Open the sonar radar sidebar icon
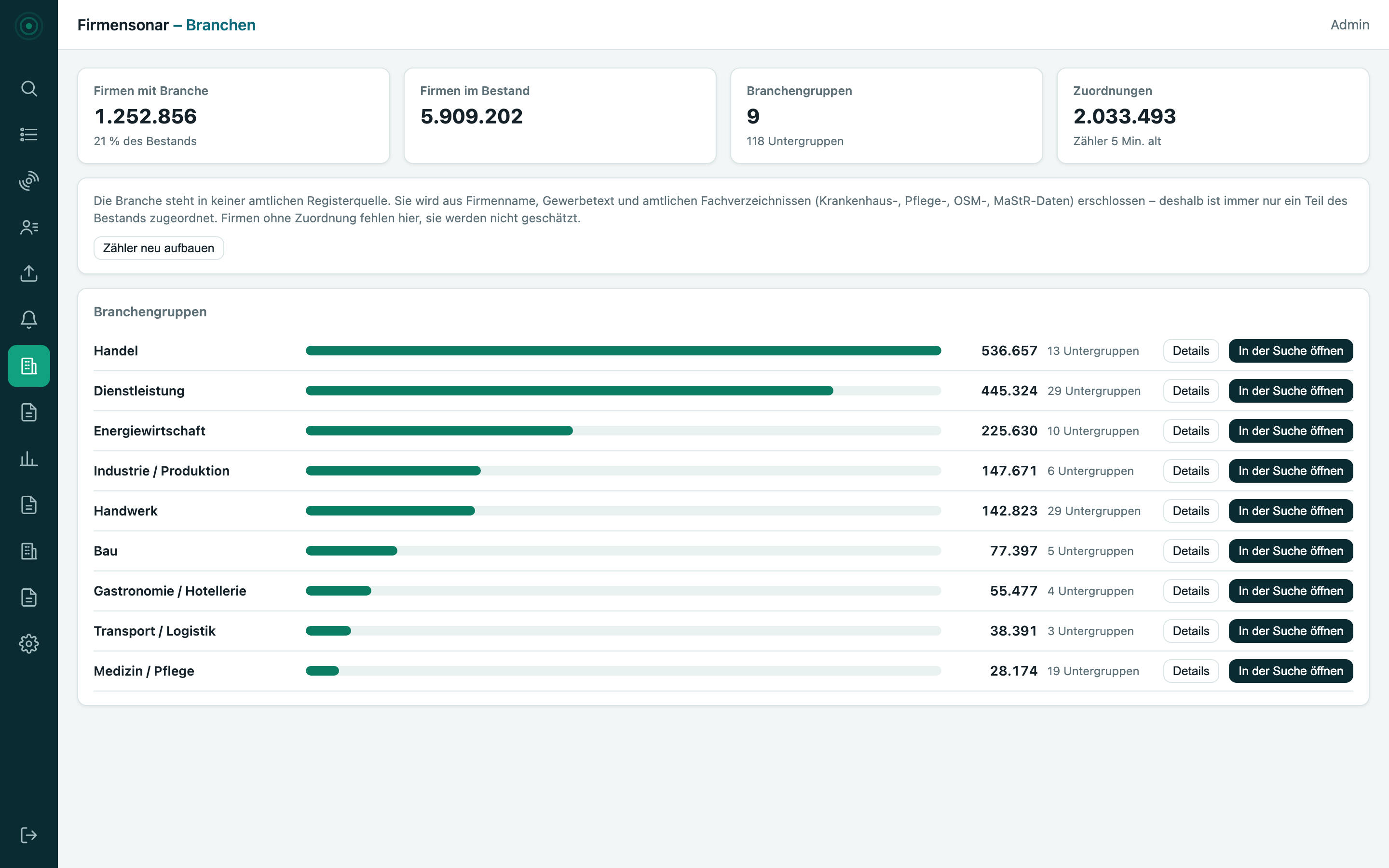The image size is (1389, 868). click(x=29, y=181)
